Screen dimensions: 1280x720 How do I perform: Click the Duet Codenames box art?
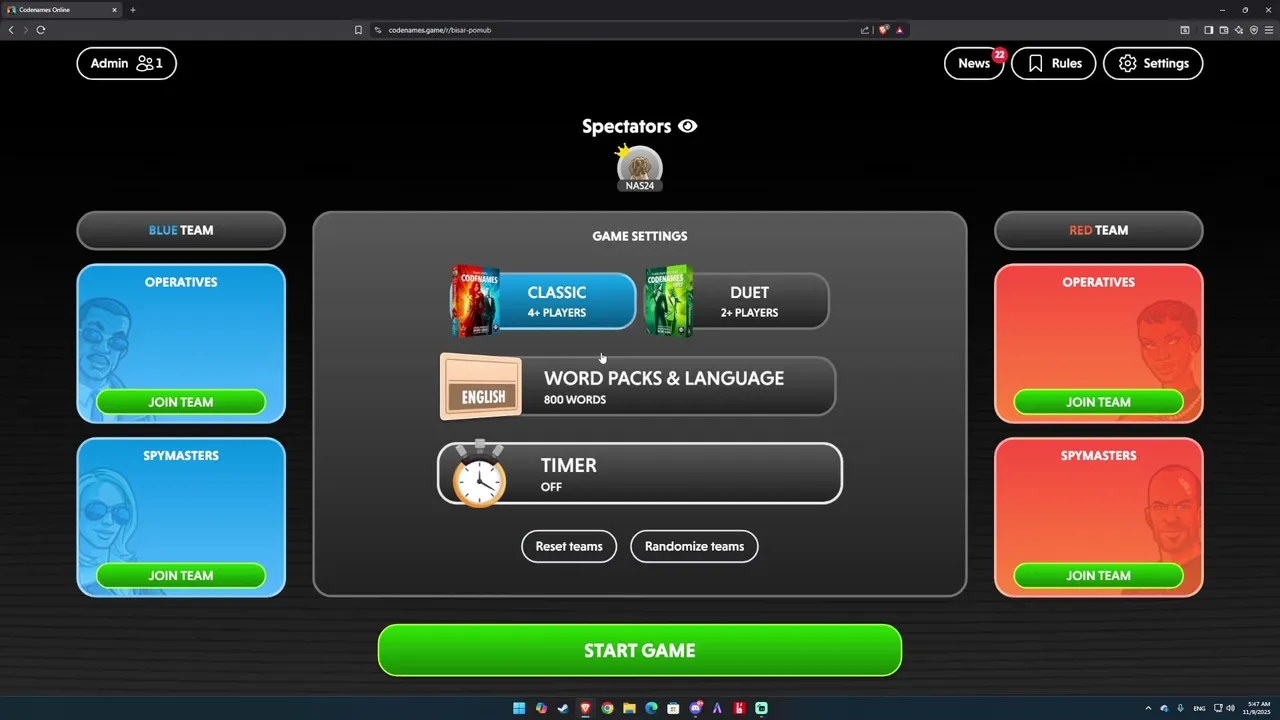pos(669,301)
